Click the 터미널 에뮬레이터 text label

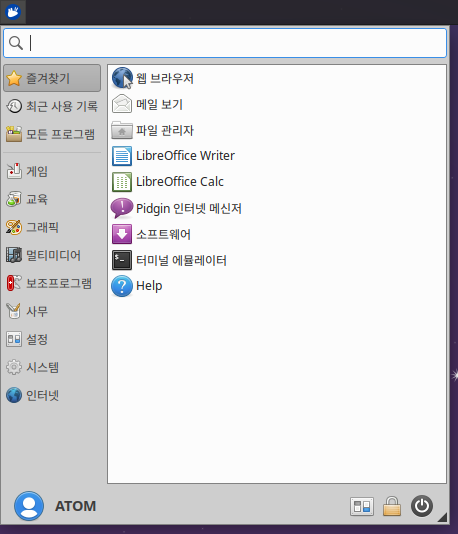181,260
